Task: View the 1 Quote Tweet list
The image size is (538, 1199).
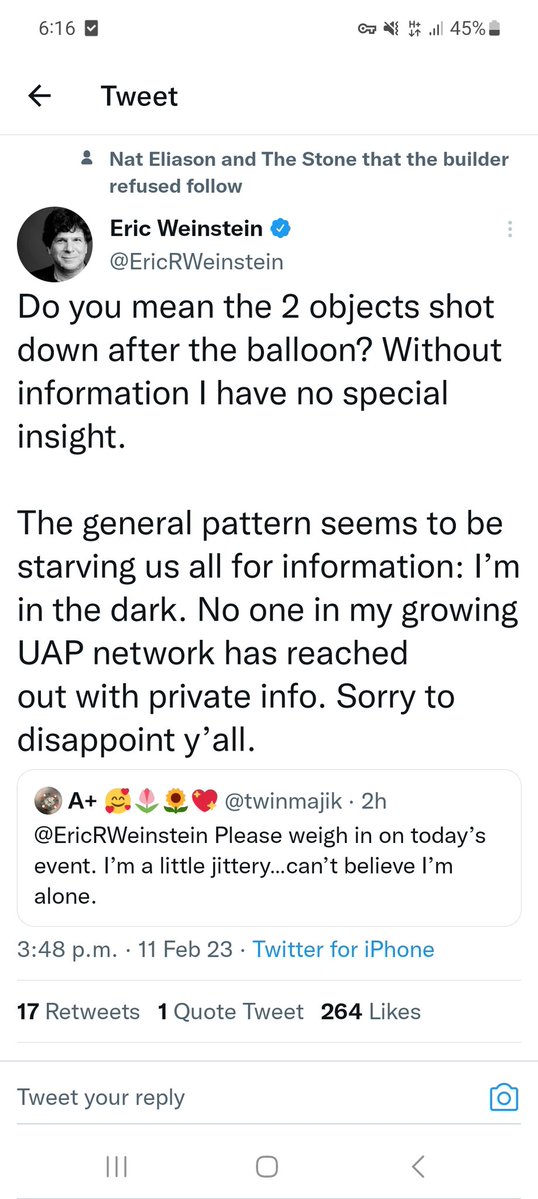Action: [x=230, y=1012]
